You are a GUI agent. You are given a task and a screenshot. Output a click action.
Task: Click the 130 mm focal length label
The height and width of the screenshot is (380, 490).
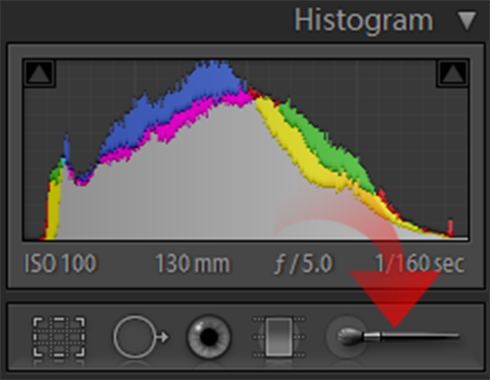(193, 263)
